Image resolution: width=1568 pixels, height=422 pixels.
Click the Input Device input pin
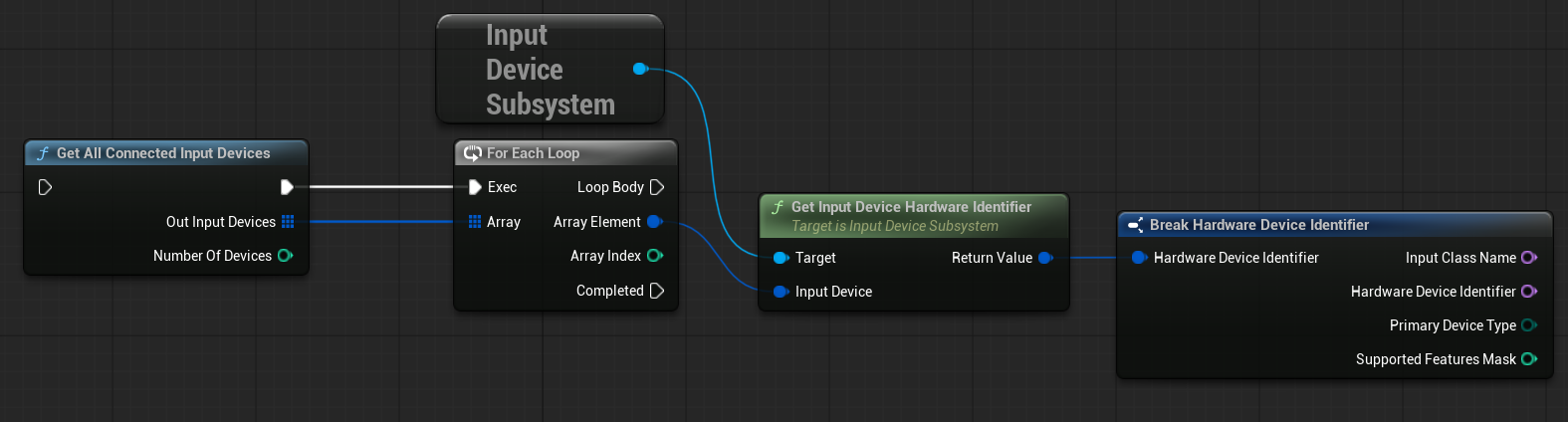(781, 292)
